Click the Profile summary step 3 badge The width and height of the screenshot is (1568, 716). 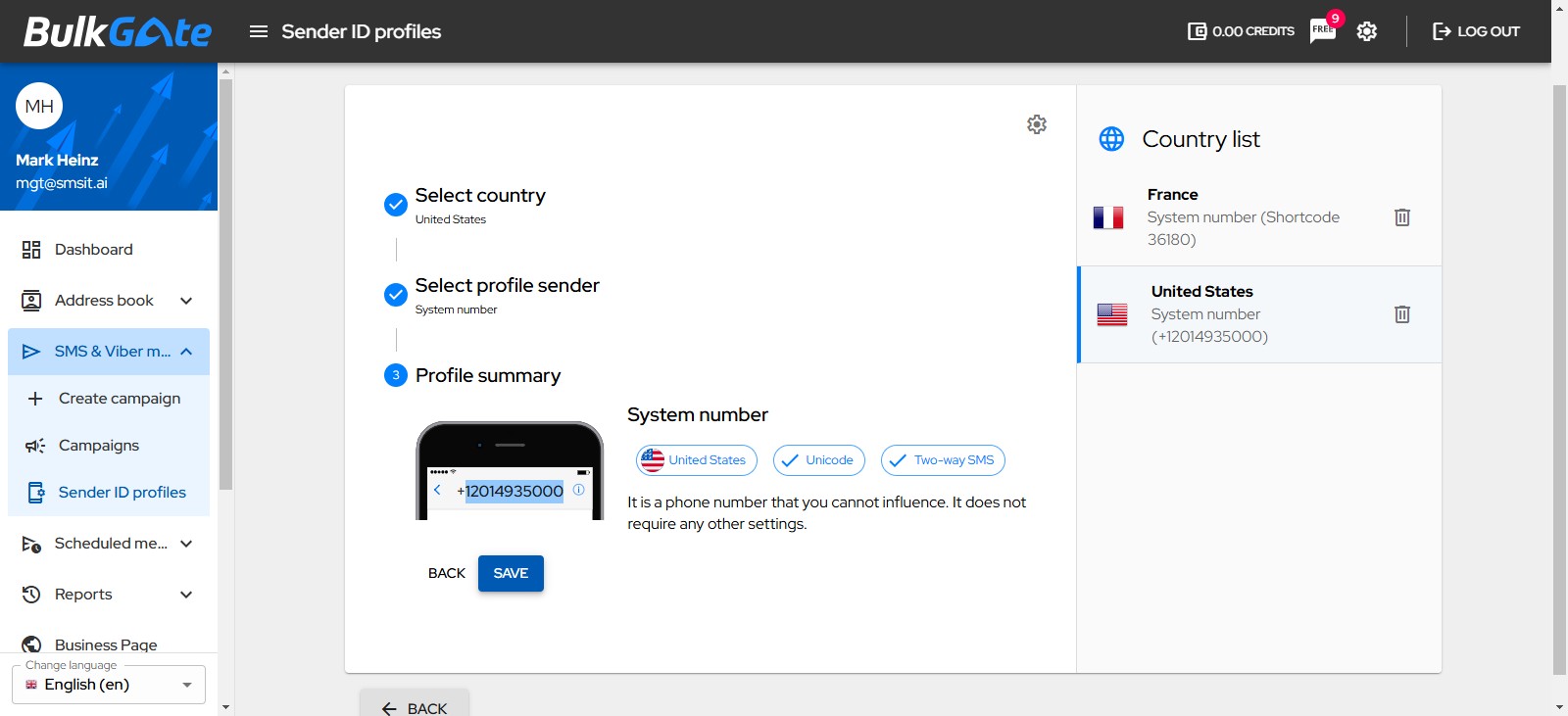[x=396, y=375]
